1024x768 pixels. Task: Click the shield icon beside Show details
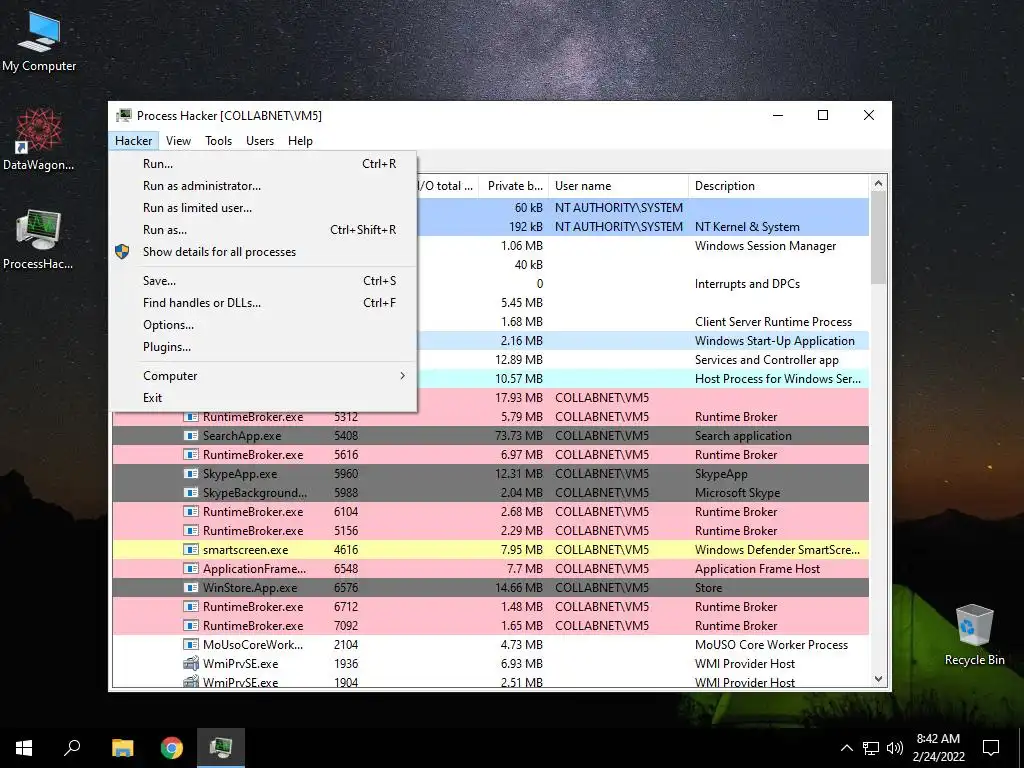122,252
